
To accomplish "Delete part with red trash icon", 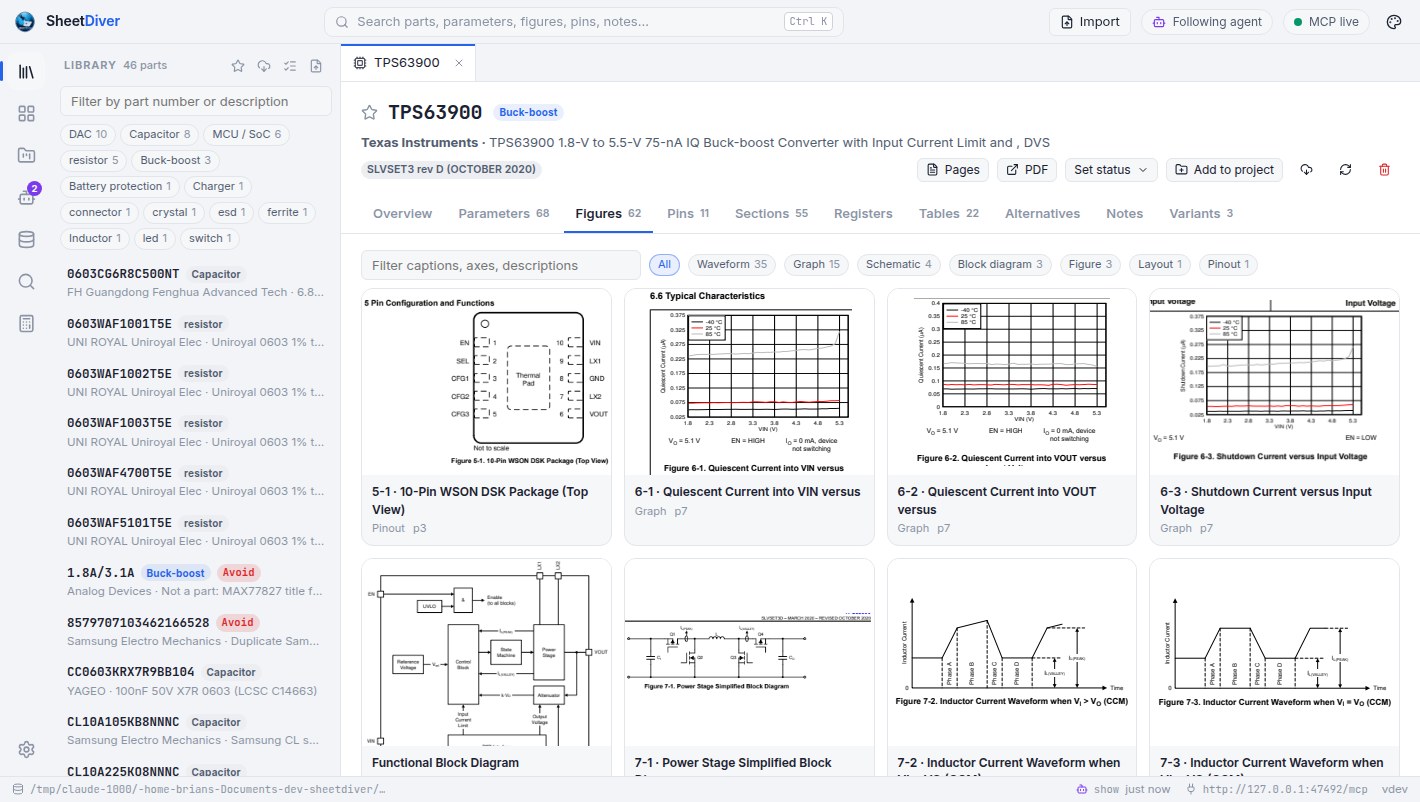I will point(1384,170).
